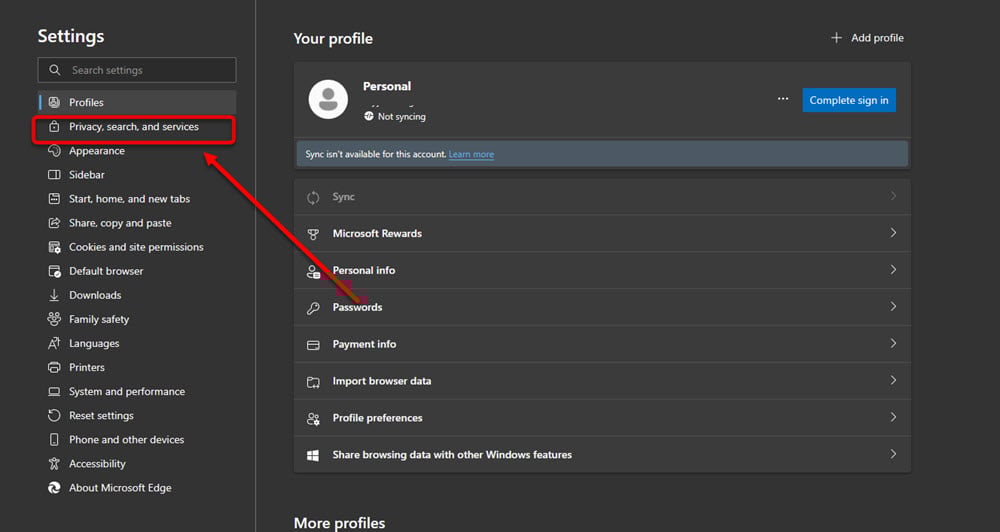Open Start, home, and new tabs settings
Viewport: 1000px width, 532px height.
pos(136,199)
